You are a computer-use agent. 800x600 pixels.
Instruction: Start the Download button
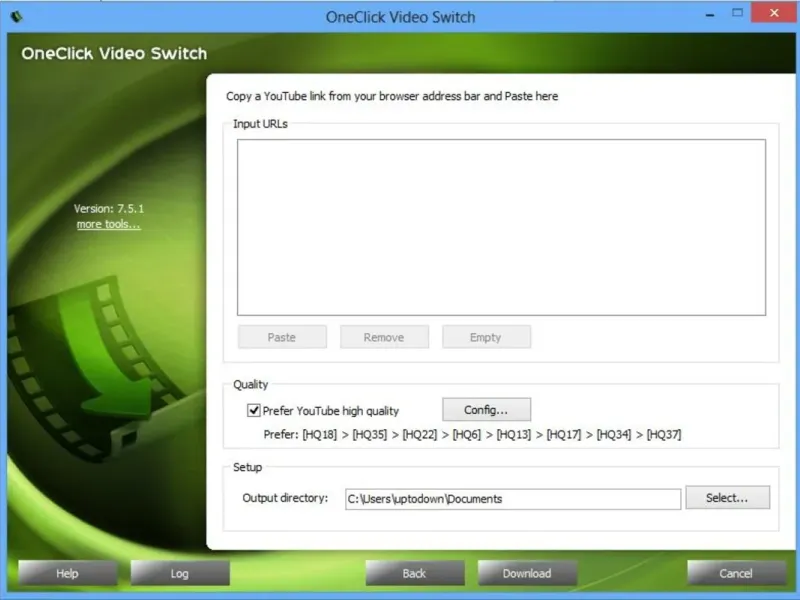pyautogui.click(x=527, y=573)
